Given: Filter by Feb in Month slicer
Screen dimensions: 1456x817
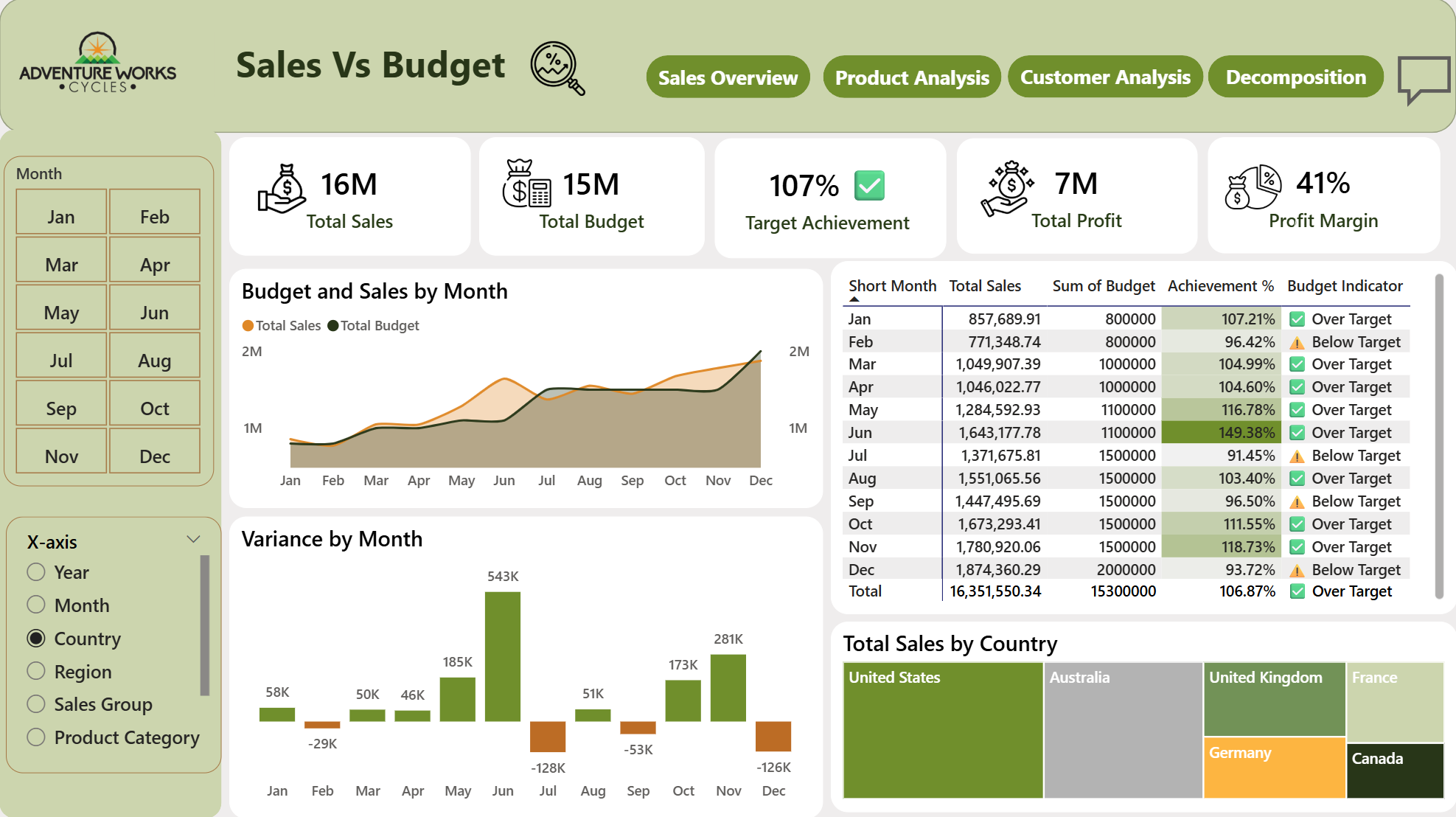Looking at the screenshot, I should [155, 212].
